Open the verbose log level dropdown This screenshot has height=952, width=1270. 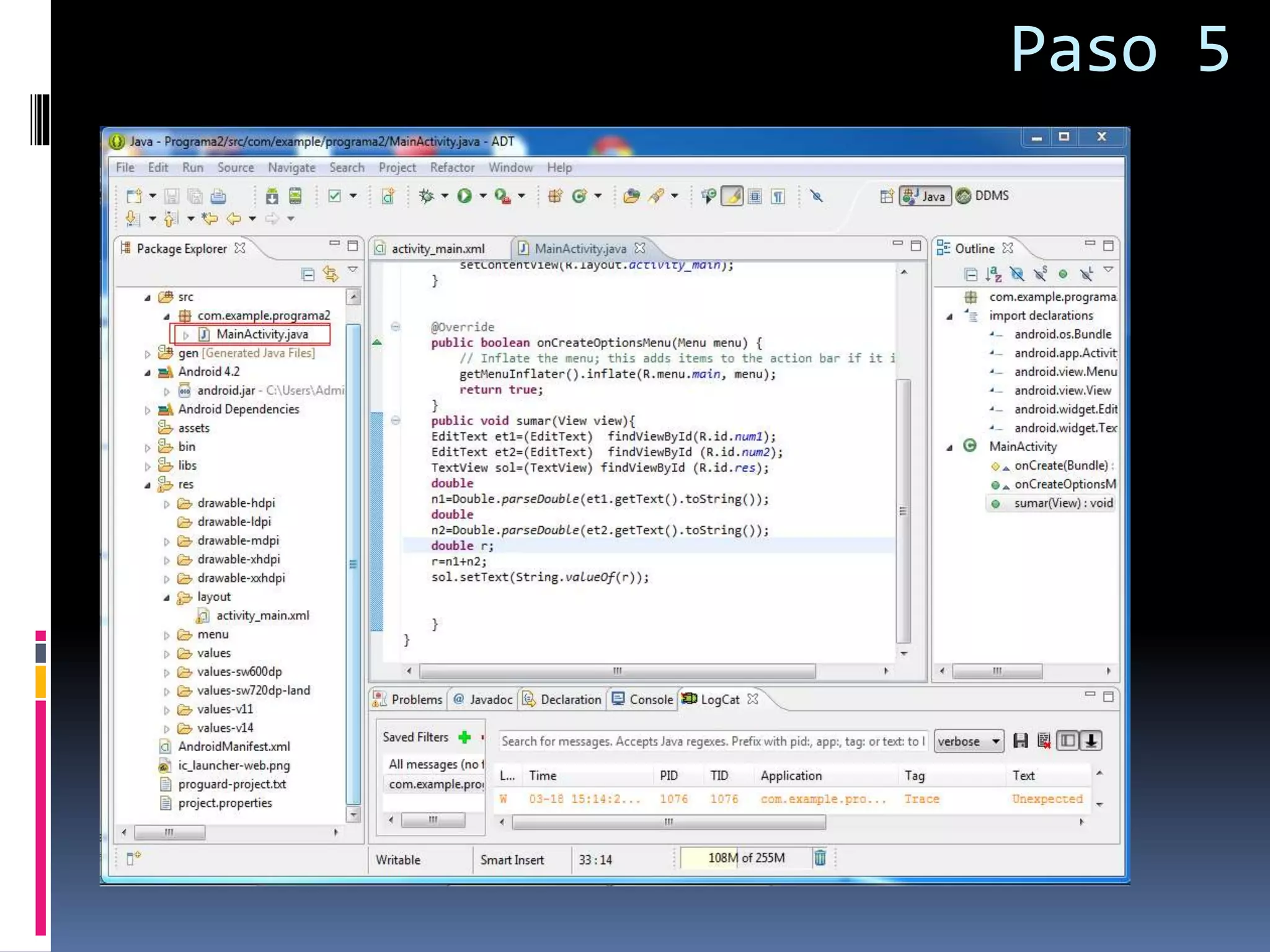pos(969,741)
